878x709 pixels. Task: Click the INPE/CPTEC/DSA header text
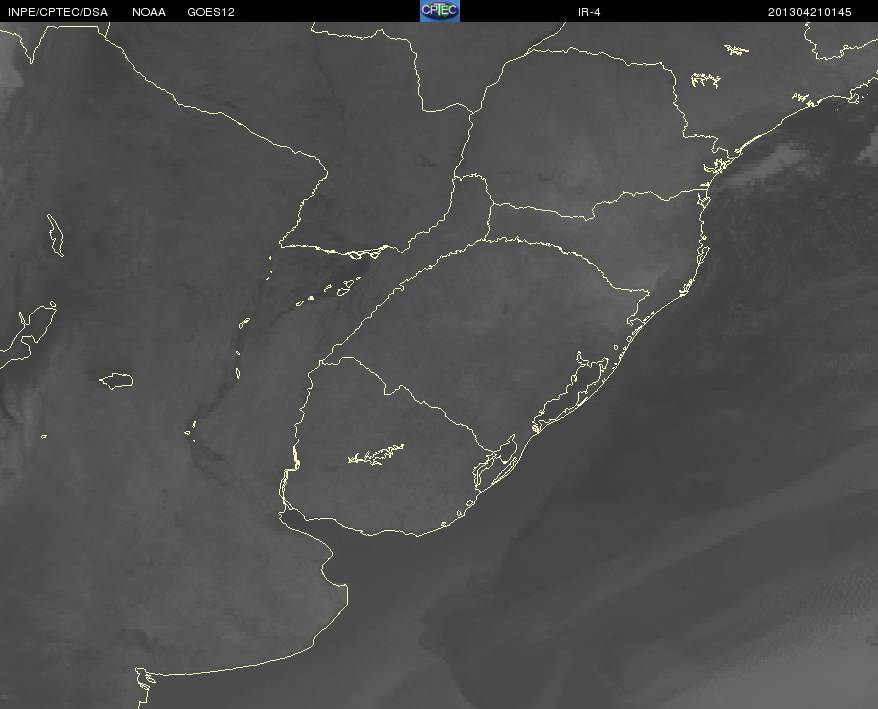58,12
